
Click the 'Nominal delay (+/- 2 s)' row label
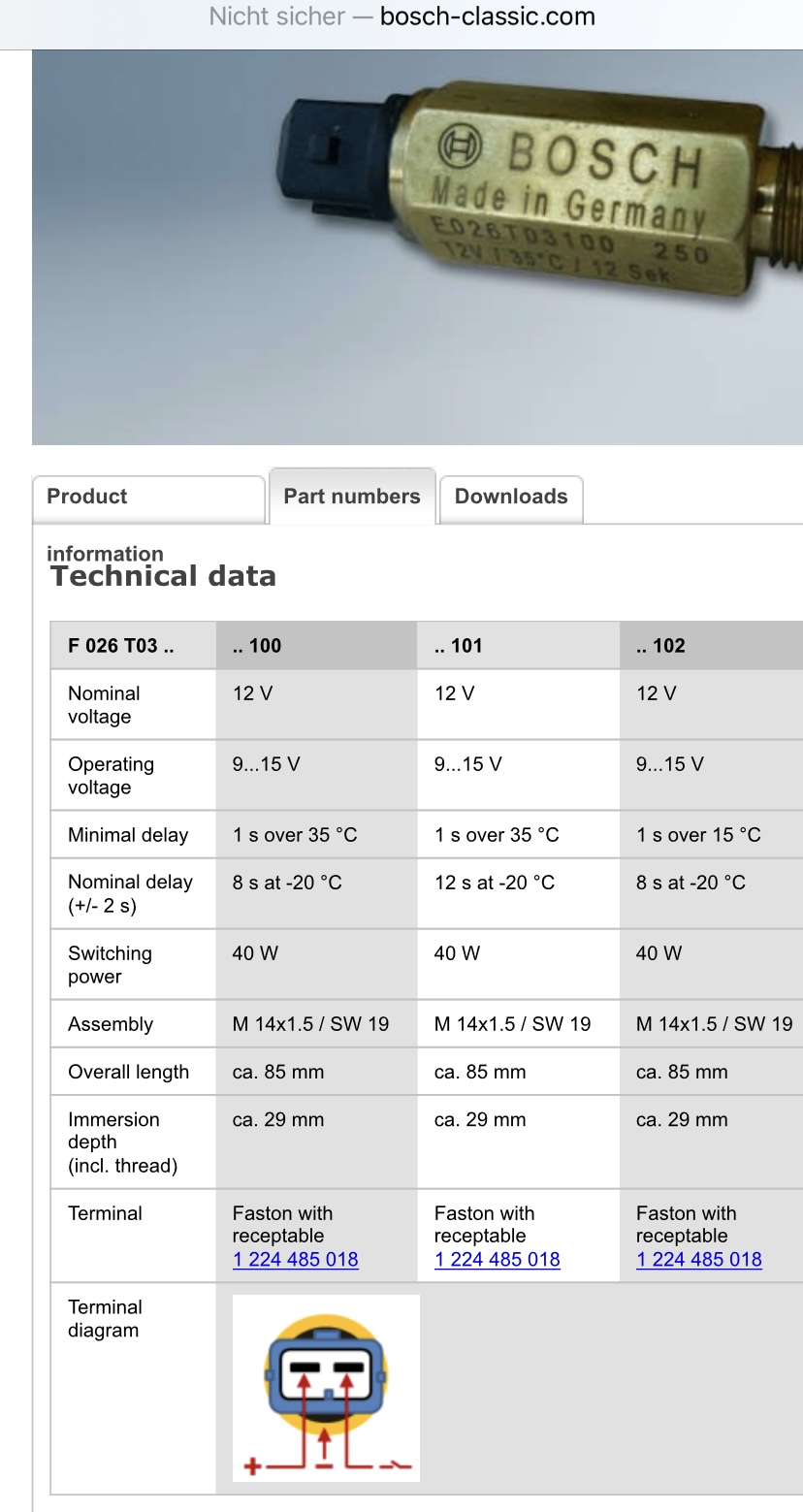[x=130, y=894]
